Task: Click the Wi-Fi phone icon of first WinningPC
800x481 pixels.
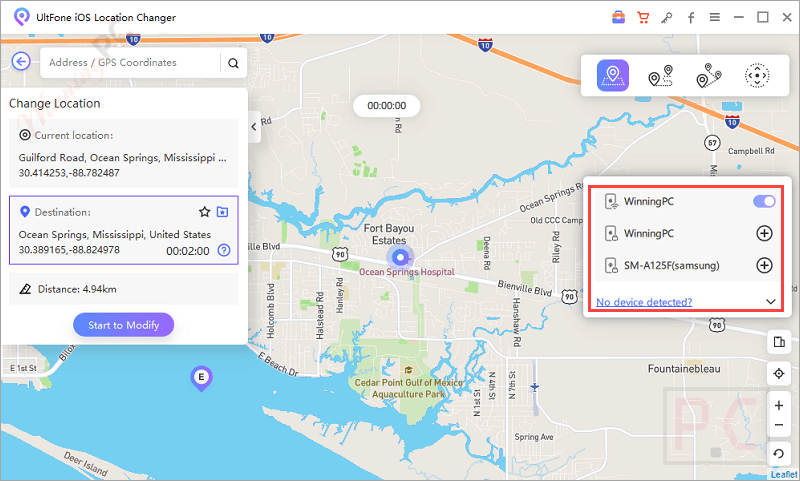Action: tap(611, 201)
